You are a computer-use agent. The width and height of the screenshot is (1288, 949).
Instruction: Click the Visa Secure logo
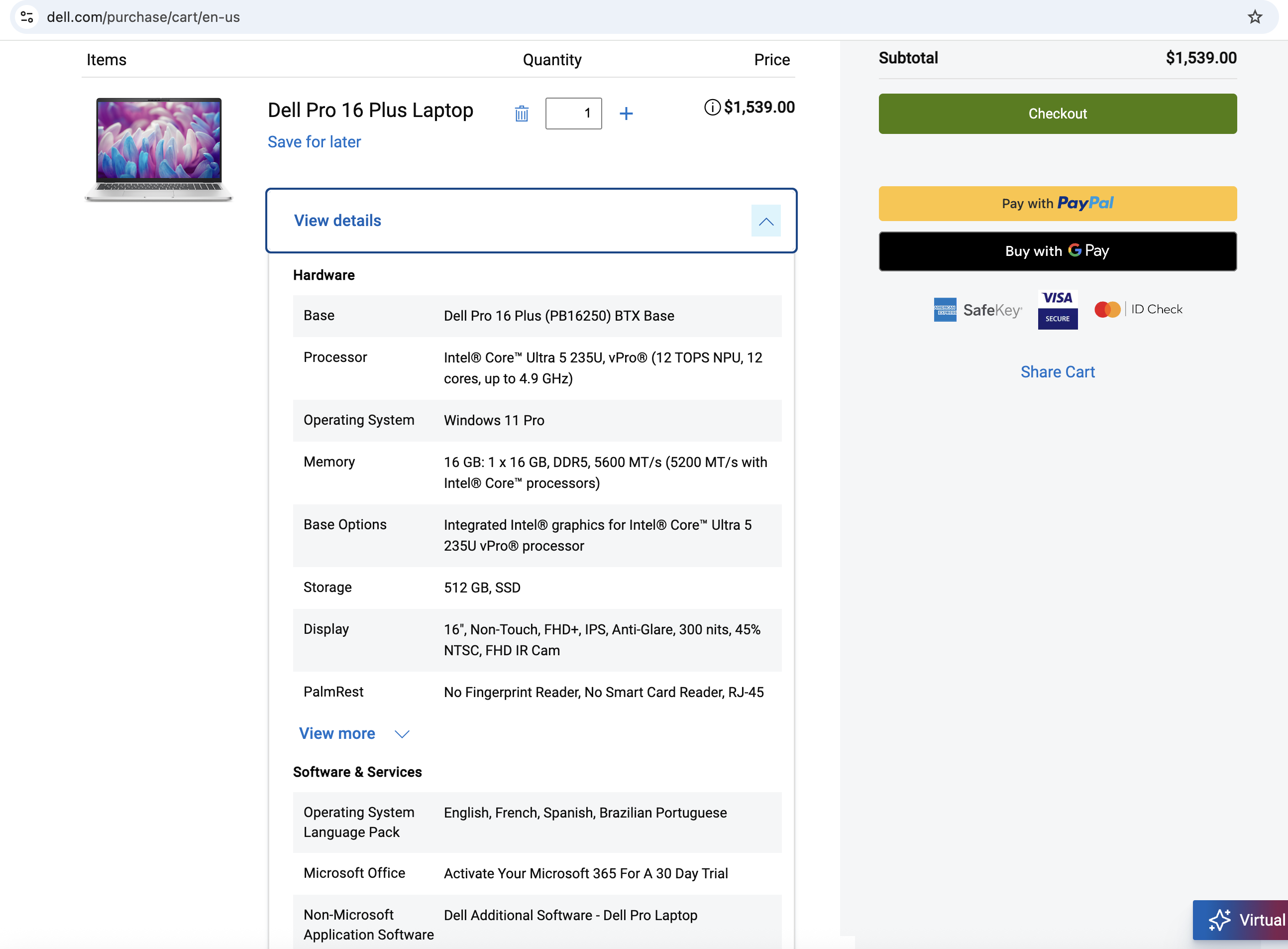(x=1057, y=310)
